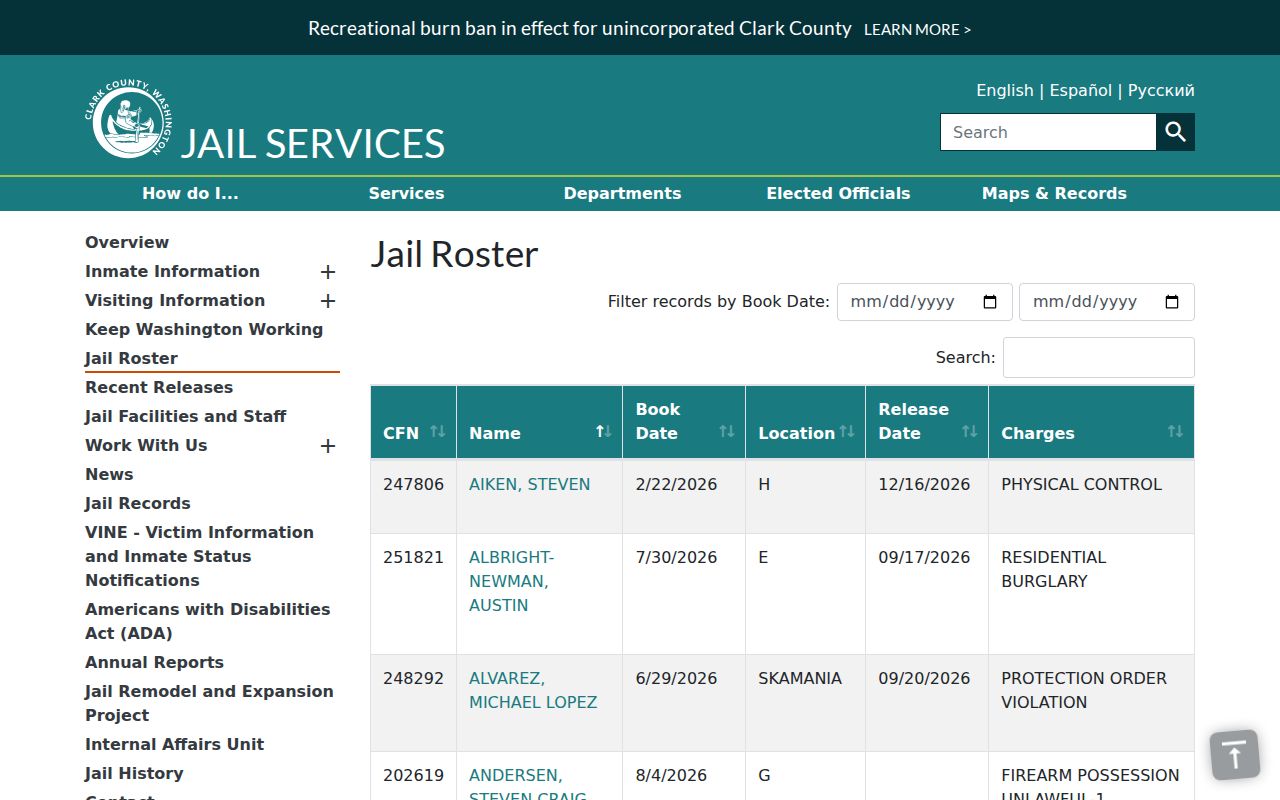Open Jail Facilities and Staff page
The width and height of the screenshot is (1280, 800).
coord(185,416)
